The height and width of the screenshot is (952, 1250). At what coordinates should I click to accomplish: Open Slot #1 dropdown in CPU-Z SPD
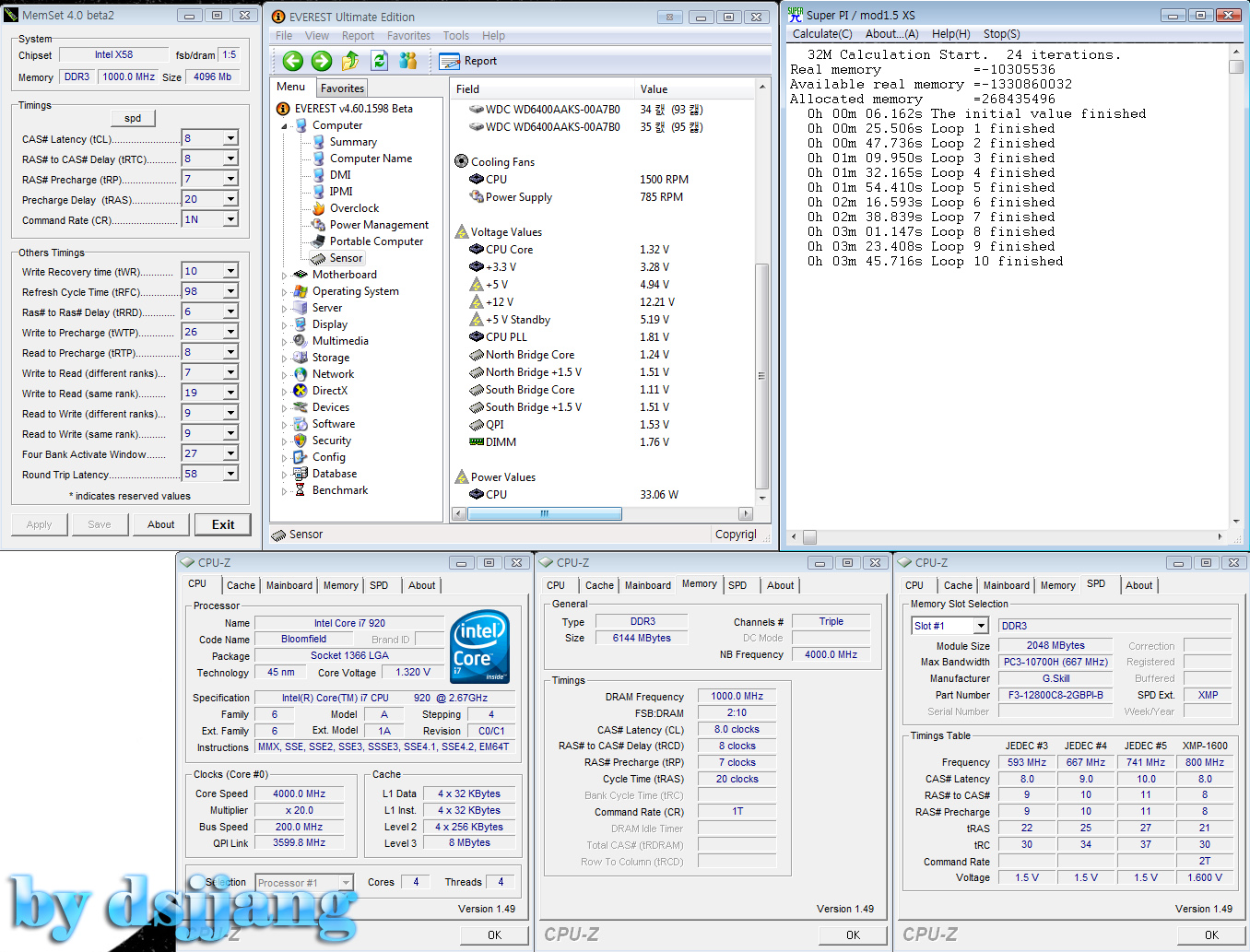tap(981, 626)
